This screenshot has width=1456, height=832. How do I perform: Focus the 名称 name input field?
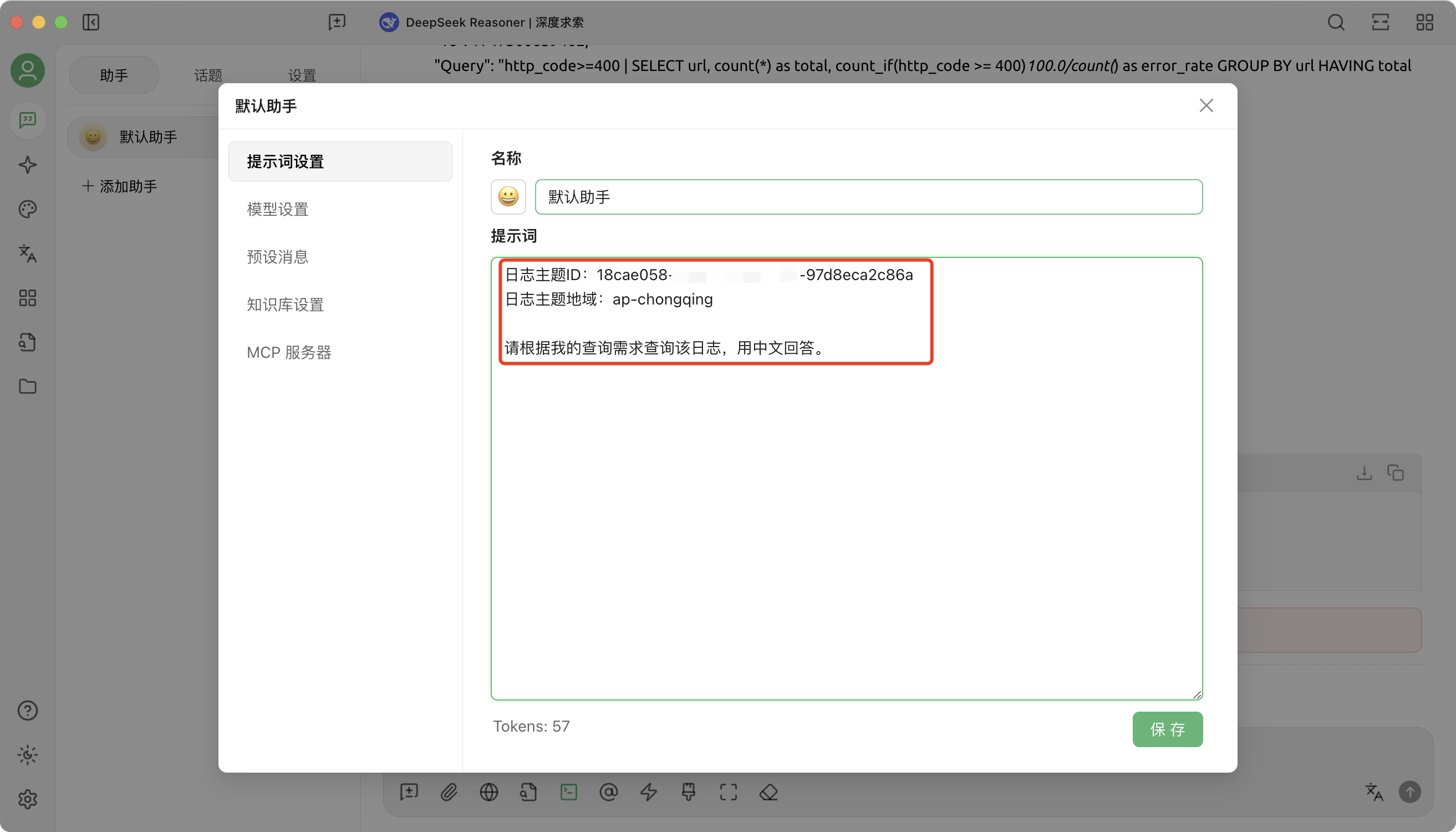pyautogui.click(x=868, y=197)
